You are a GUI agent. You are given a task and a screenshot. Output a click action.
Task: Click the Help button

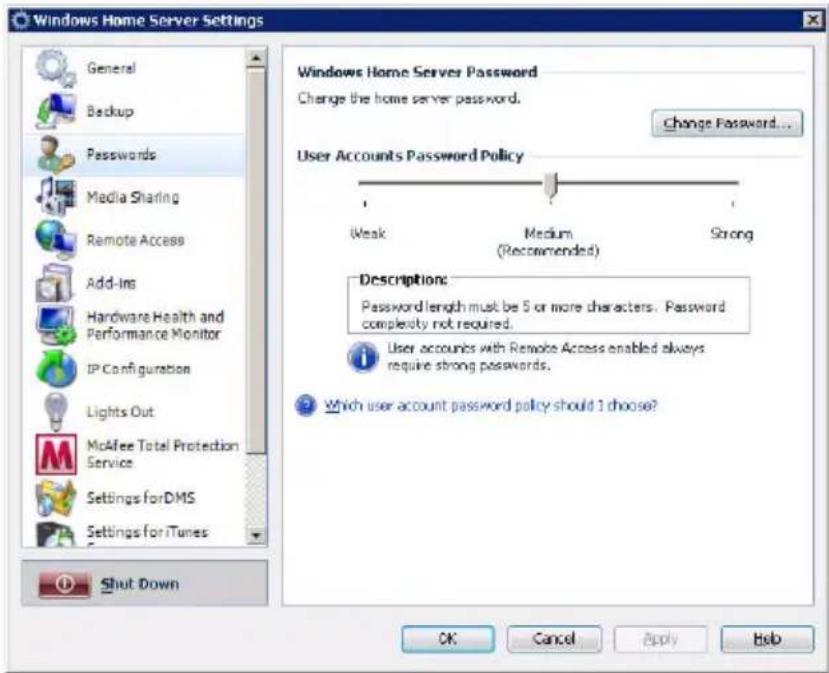(767, 639)
